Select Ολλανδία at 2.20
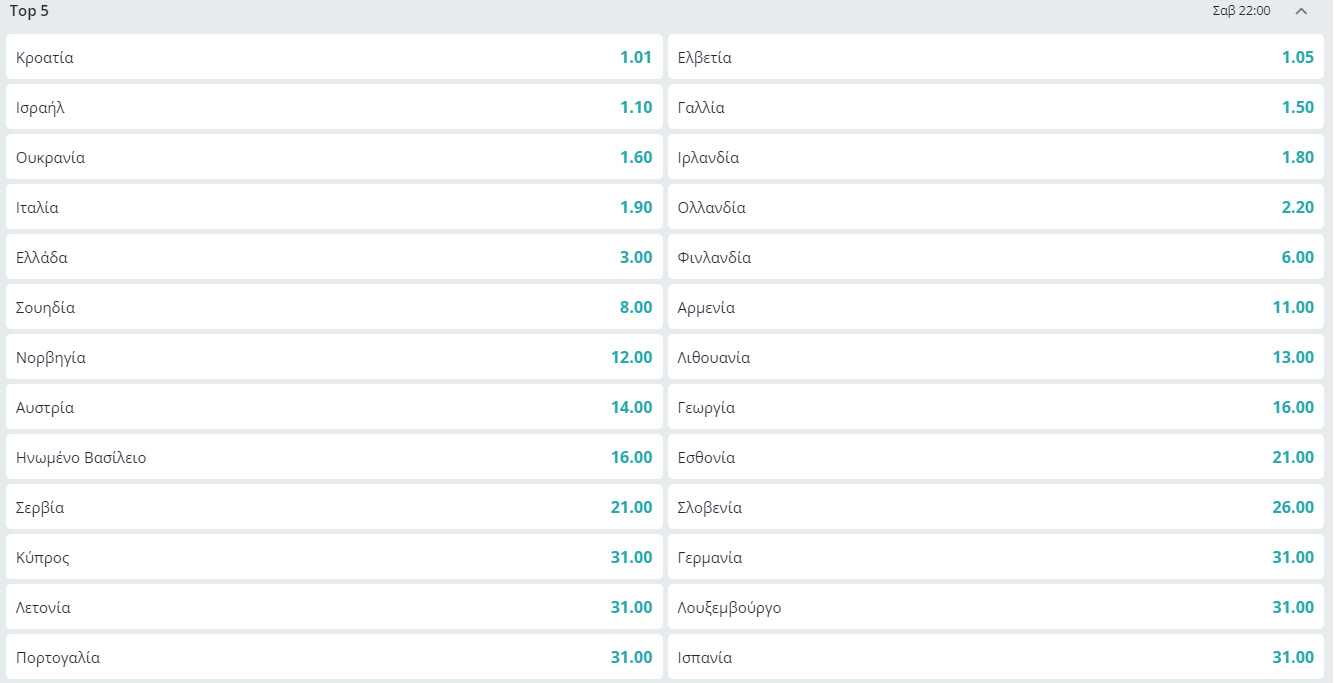Image resolution: width=1335 pixels, height=683 pixels. click(996, 207)
